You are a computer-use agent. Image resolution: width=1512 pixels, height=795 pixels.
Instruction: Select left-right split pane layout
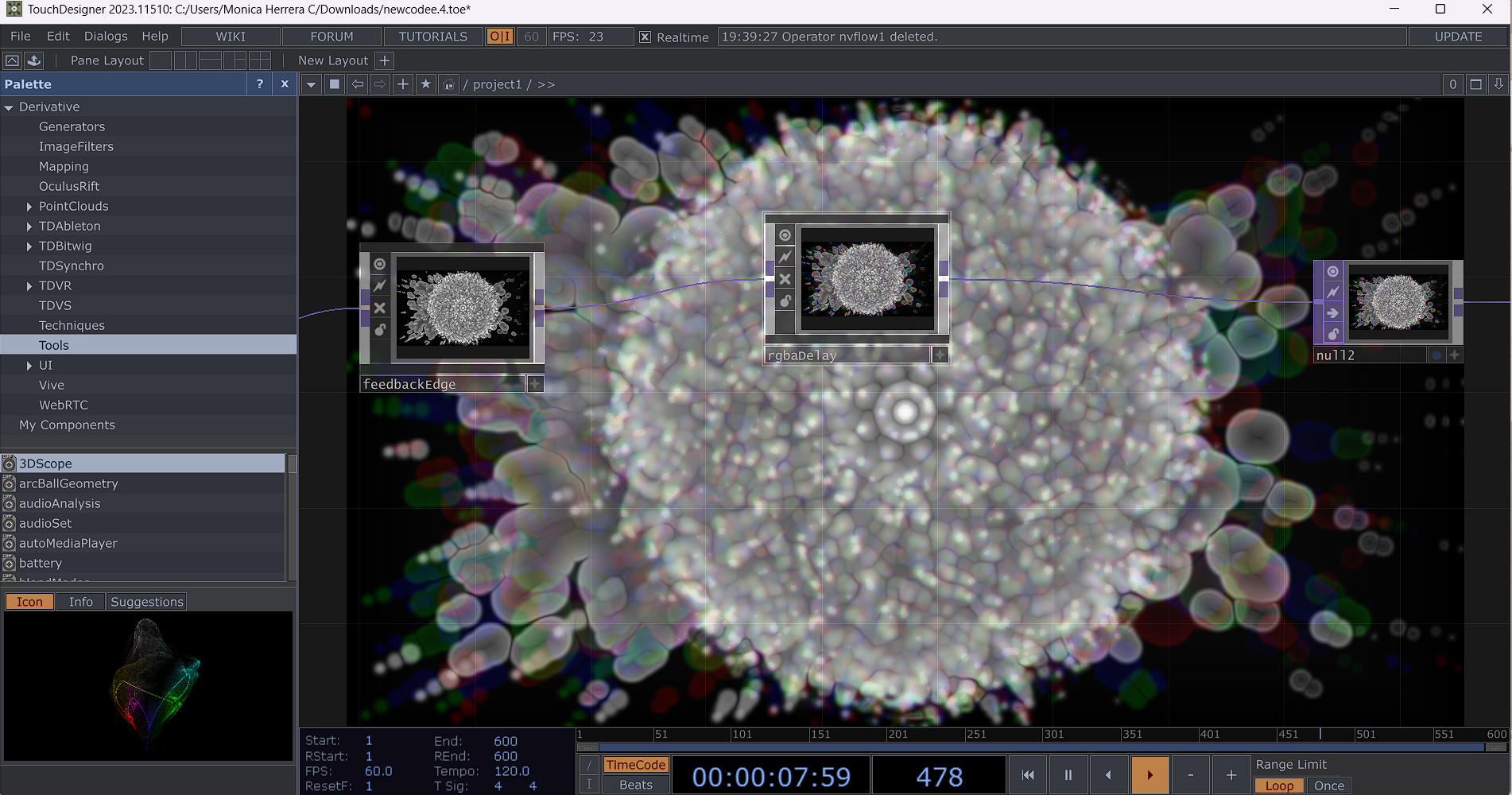tap(185, 60)
